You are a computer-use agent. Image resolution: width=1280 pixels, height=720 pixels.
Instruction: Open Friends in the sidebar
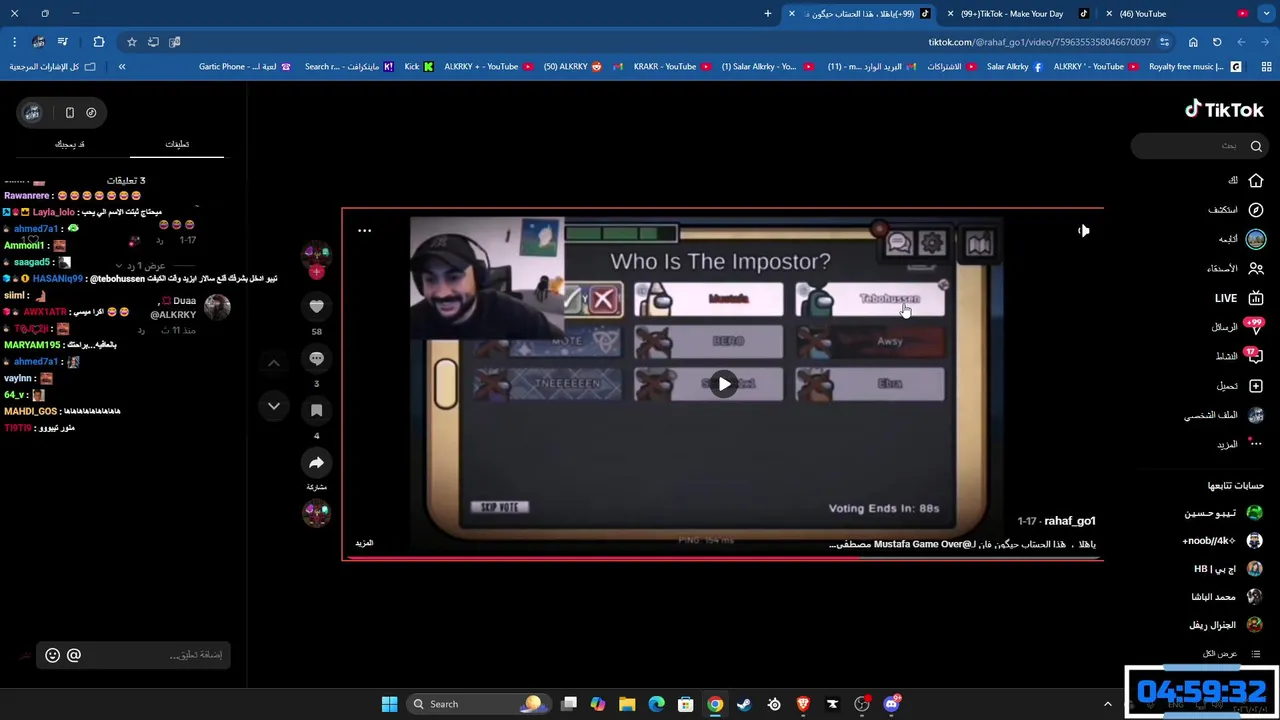[x=1236, y=268]
